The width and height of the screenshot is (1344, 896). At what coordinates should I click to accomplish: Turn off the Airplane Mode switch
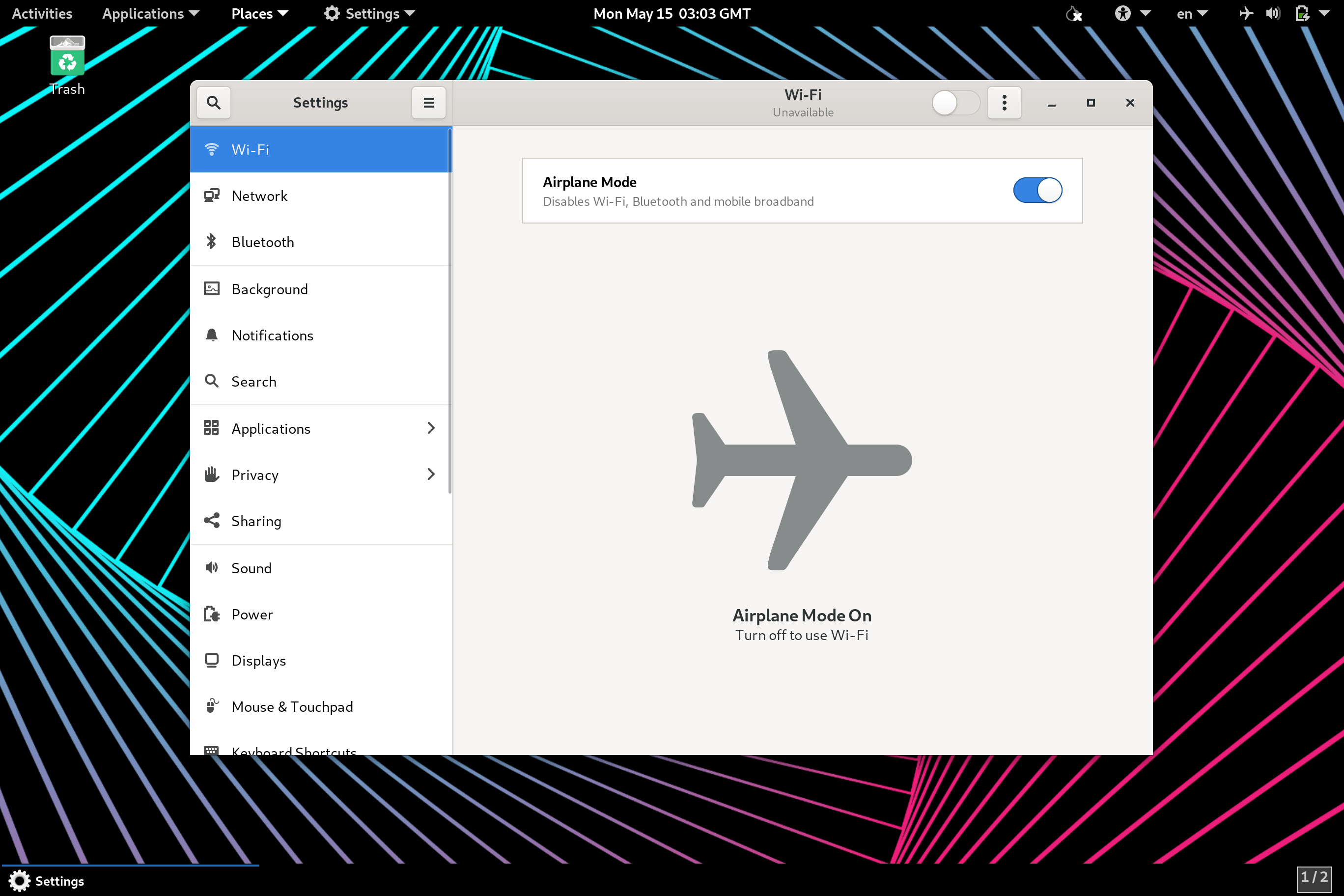1037,190
